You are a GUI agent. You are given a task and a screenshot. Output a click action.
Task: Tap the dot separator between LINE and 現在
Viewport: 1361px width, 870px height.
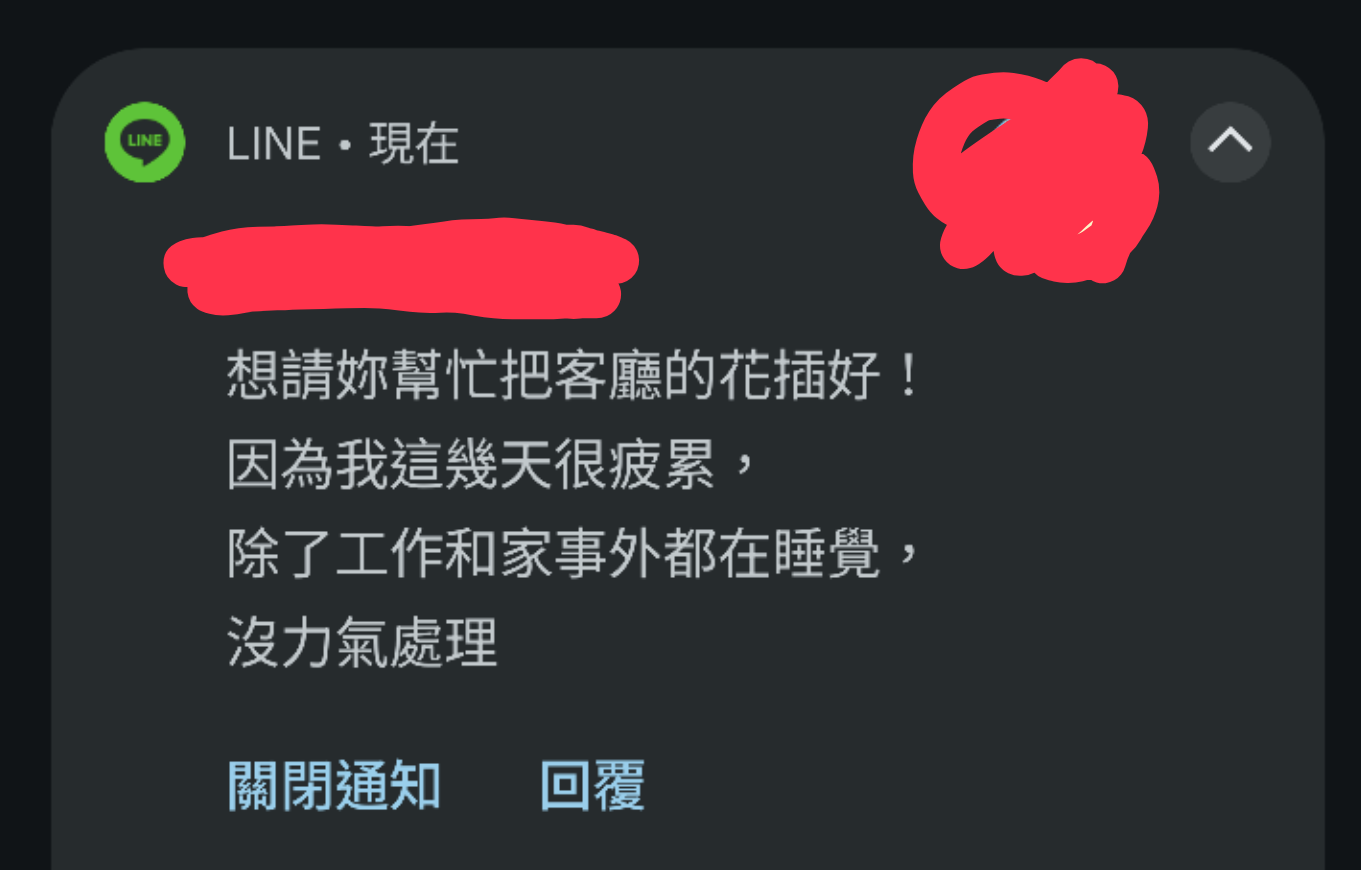click(x=345, y=147)
